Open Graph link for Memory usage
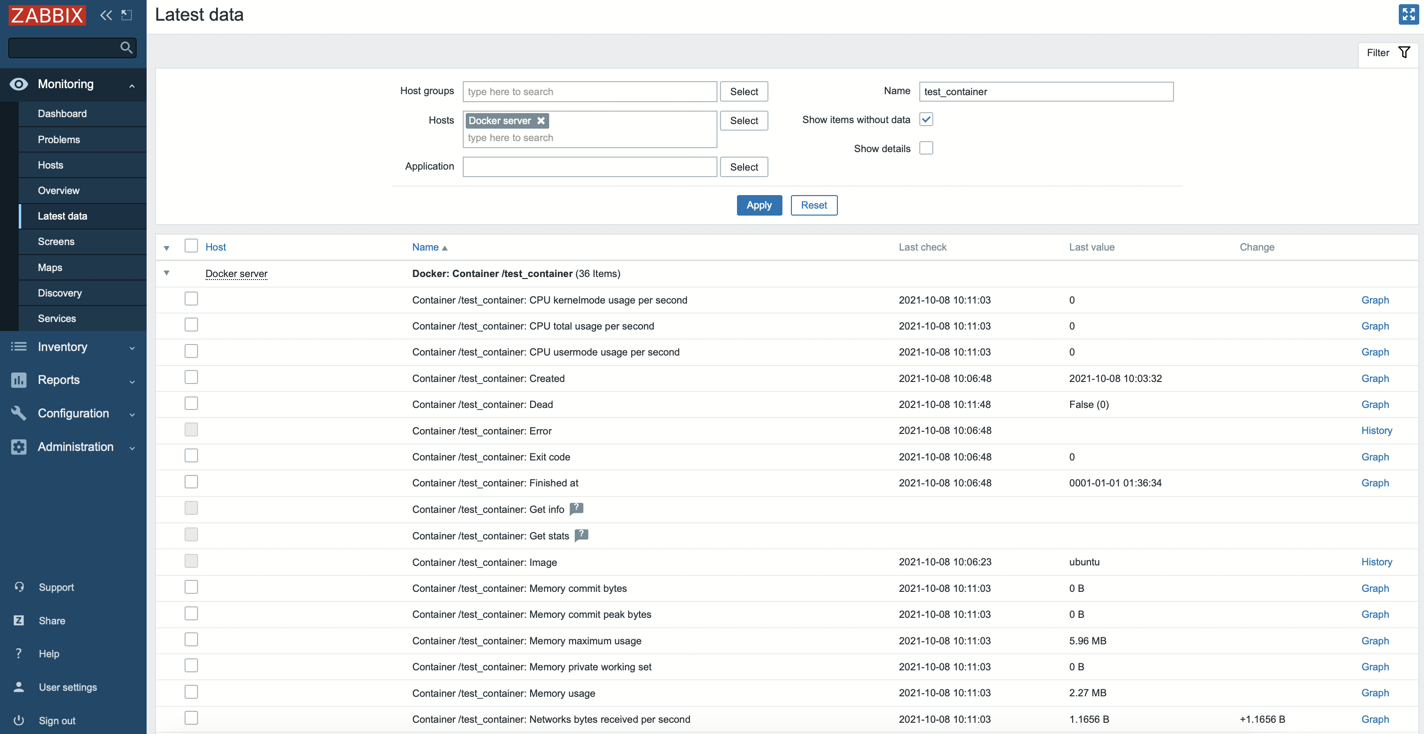Screen dimensions: 1425x734 [x=1375, y=693]
